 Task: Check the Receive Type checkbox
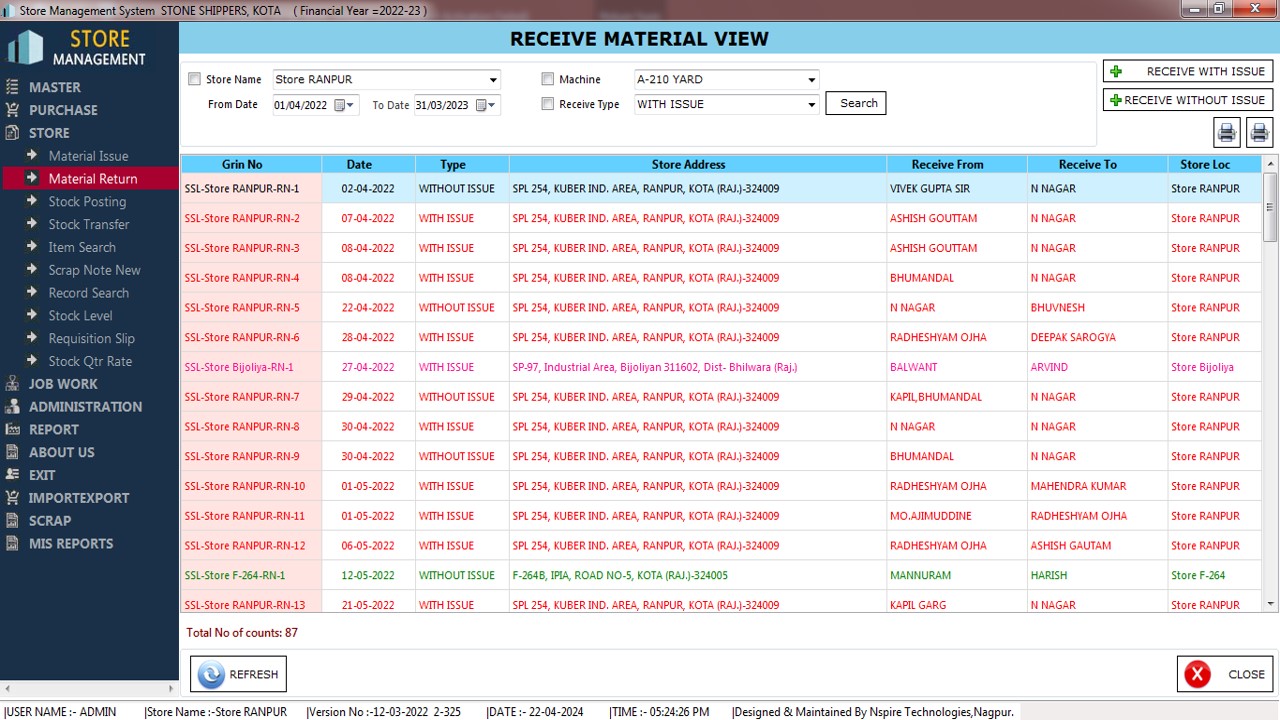(548, 104)
